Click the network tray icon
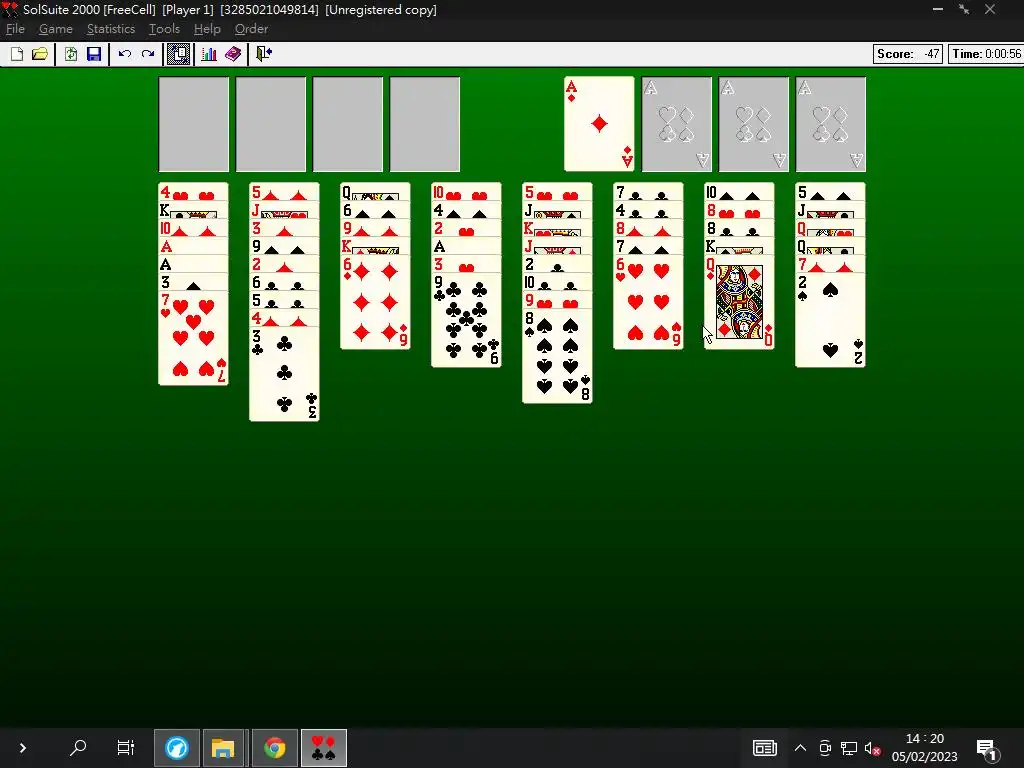Screen dimensions: 1024x768 click(x=848, y=748)
